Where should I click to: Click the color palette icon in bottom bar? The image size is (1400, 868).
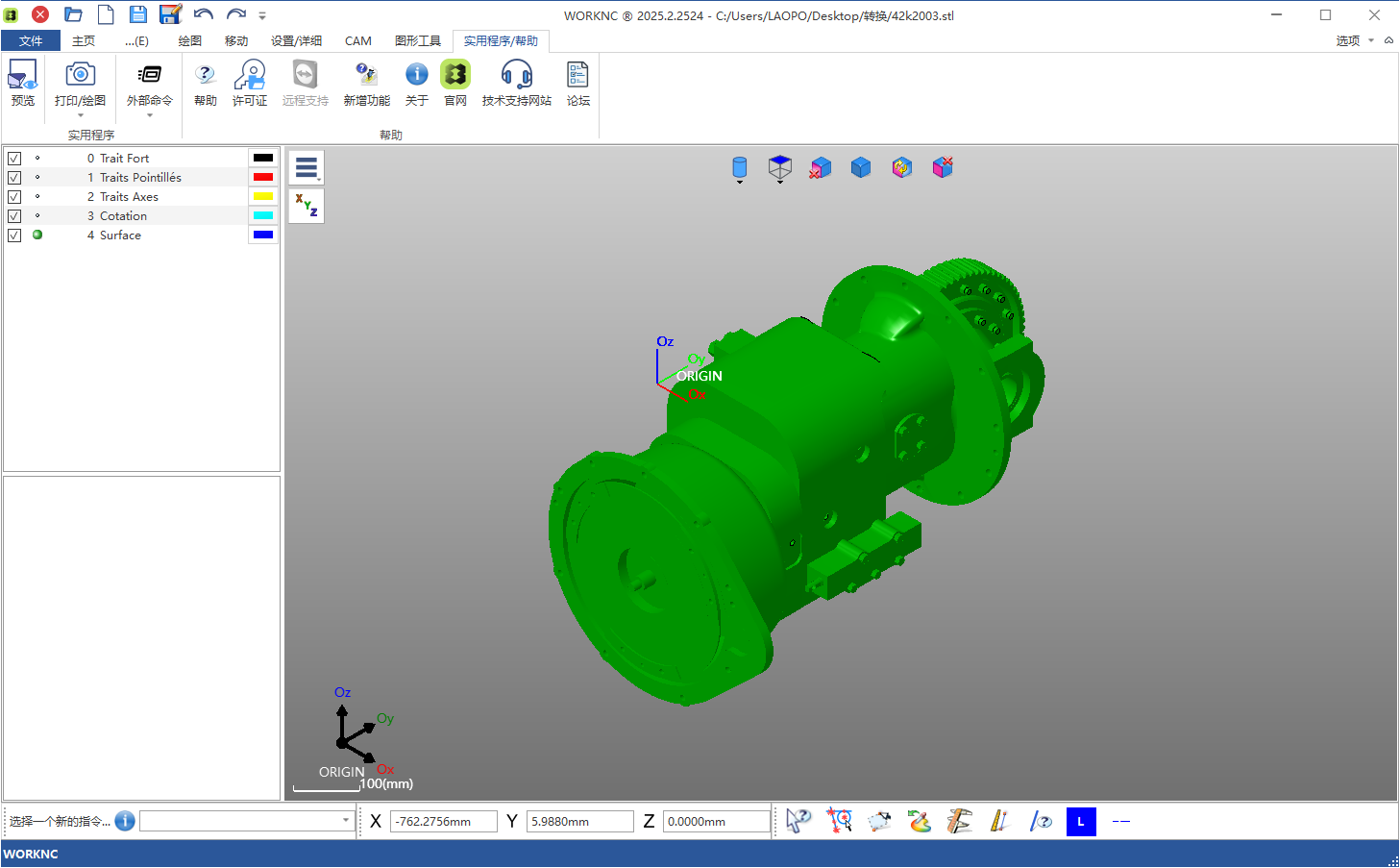click(920, 821)
